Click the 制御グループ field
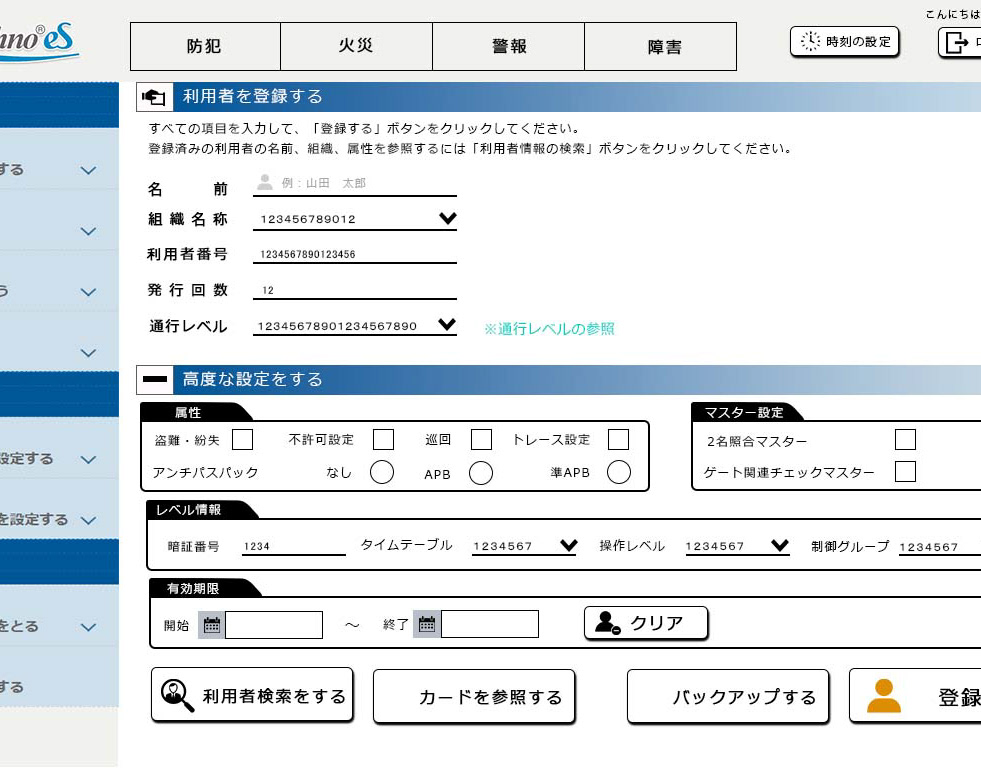The width and height of the screenshot is (981, 768). click(939, 547)
